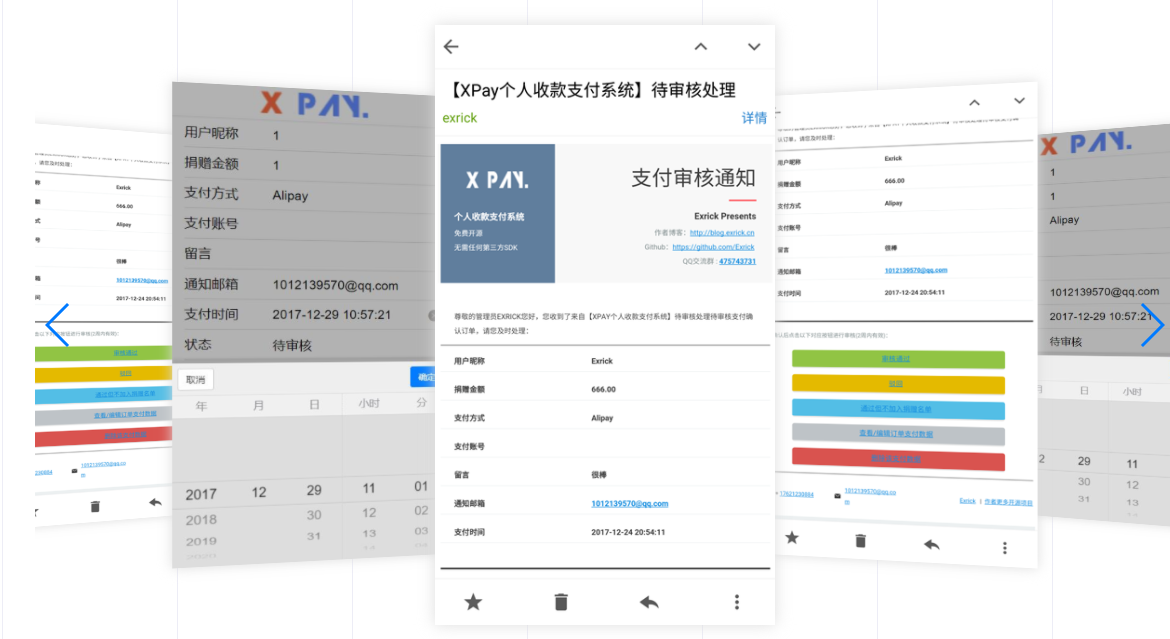Click the QQ group number 475743731

[737, 261]
